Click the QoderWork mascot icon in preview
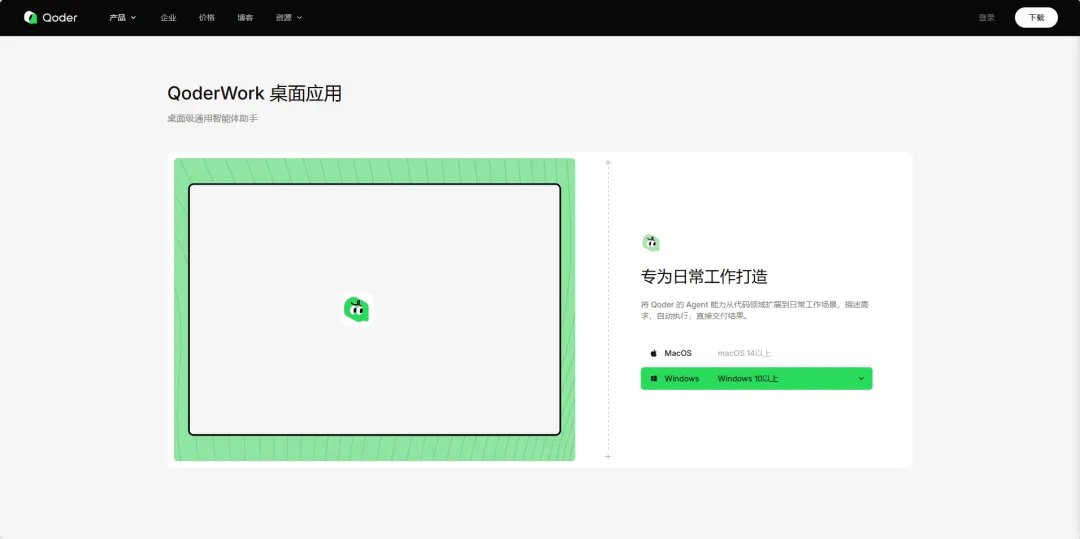The width and height of the screenshot is (1080, 539). coord(356,309)
